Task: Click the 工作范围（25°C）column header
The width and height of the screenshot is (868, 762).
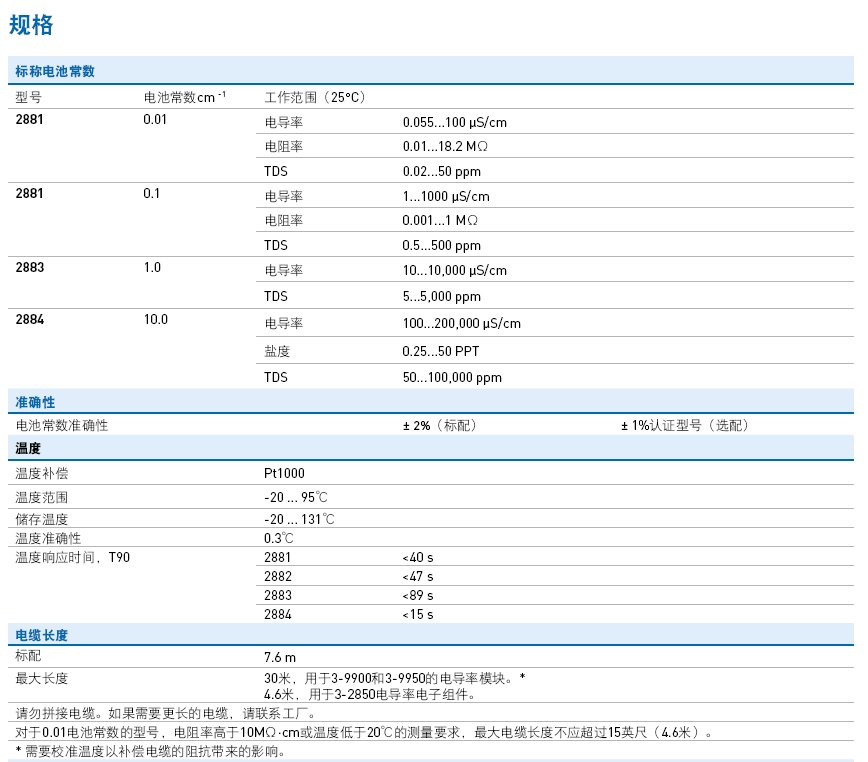Action: (315, 98)
